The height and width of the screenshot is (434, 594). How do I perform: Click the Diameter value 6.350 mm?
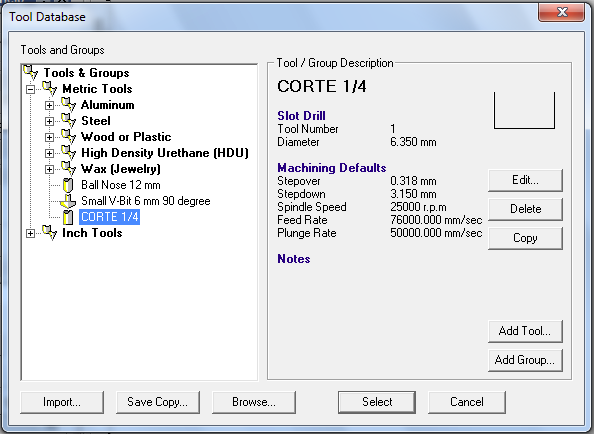(x=413, y=142)
